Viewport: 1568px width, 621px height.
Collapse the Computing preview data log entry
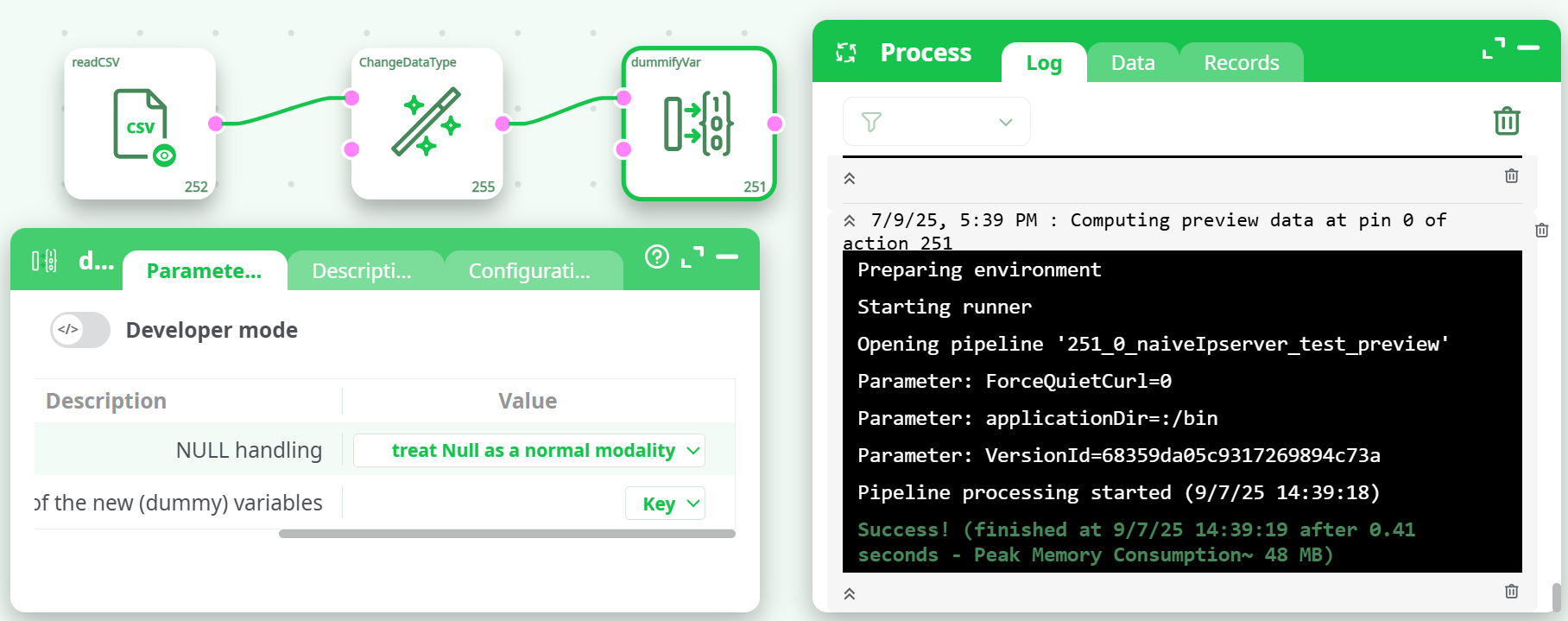850,220
